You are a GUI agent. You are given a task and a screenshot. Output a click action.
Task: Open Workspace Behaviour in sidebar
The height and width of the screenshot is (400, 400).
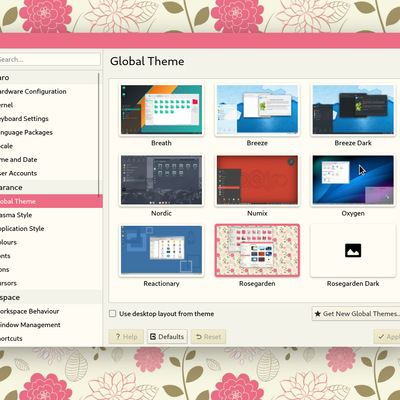51,311
